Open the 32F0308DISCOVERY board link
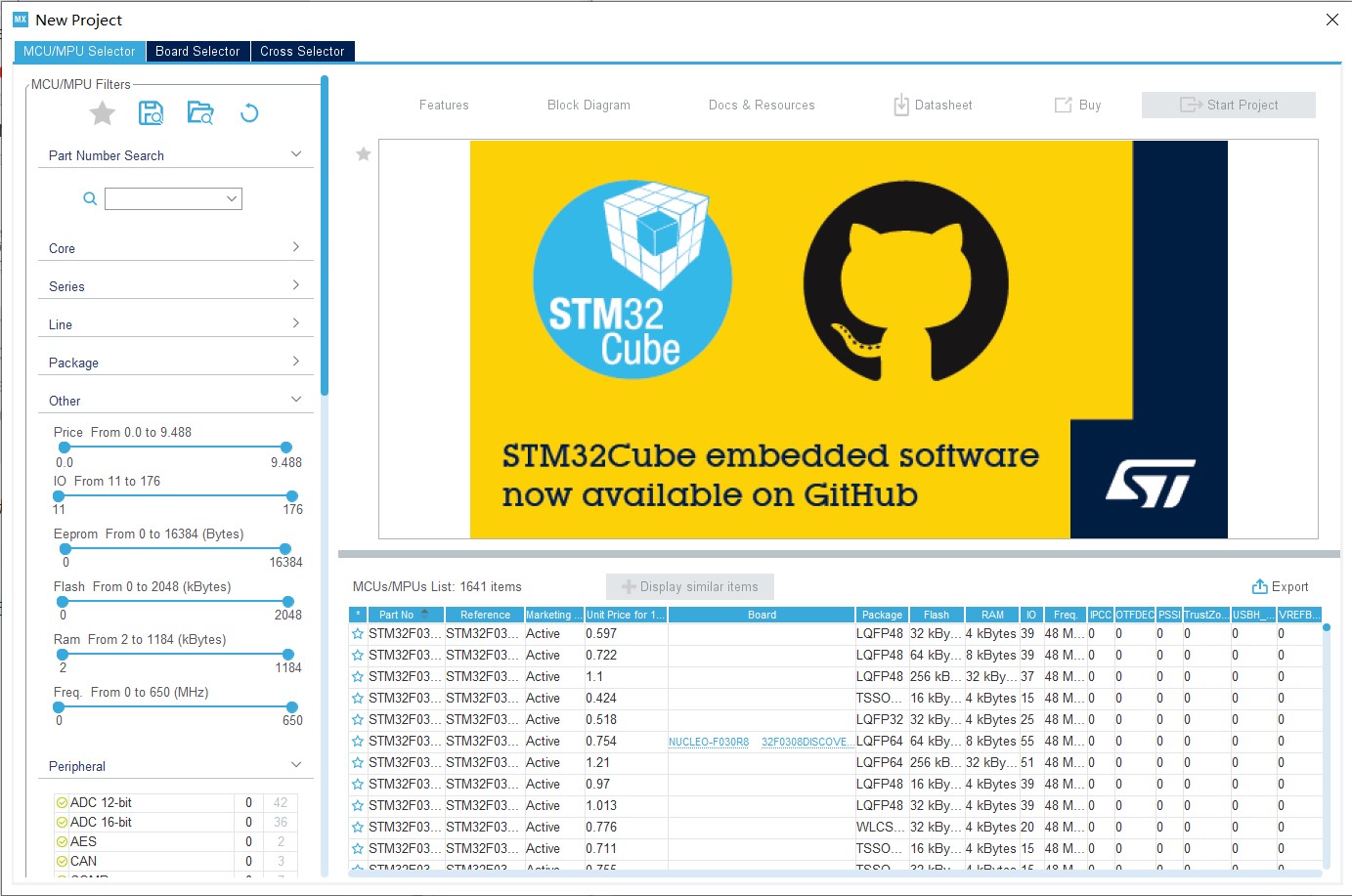 point(807,743)
